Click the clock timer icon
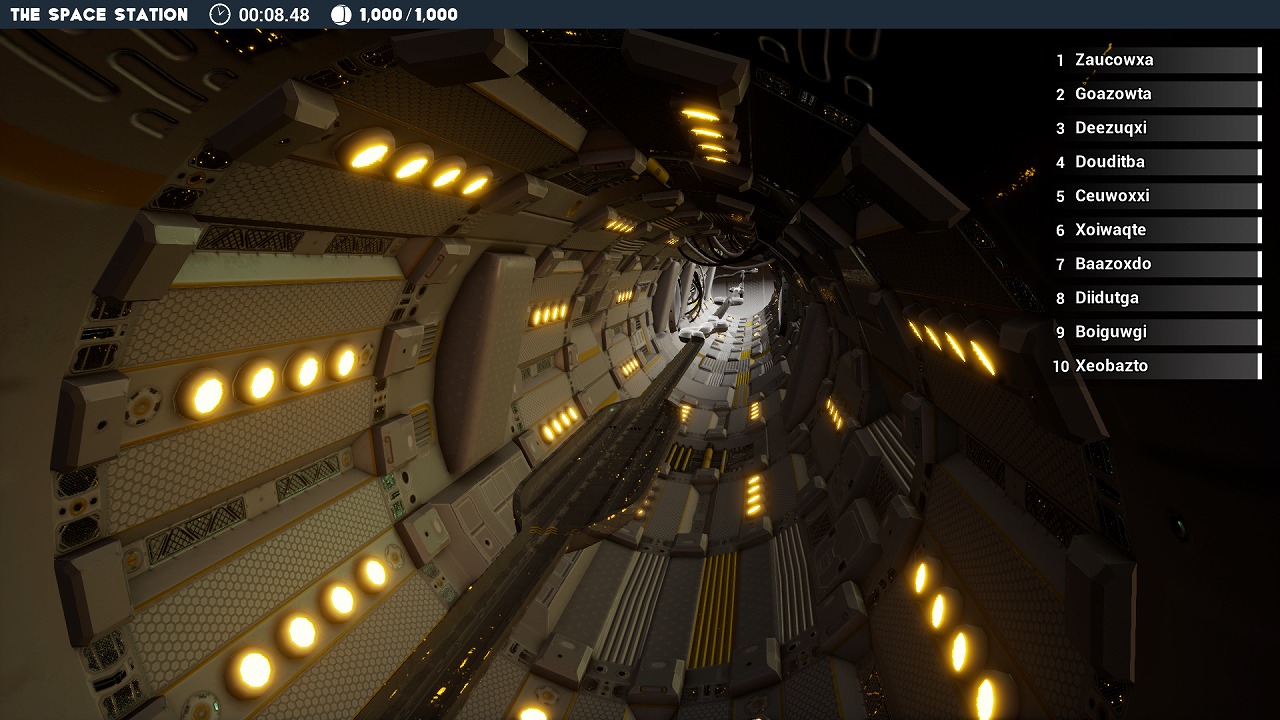The height and width of the screenshot is (720, 1280). [220, 14]
